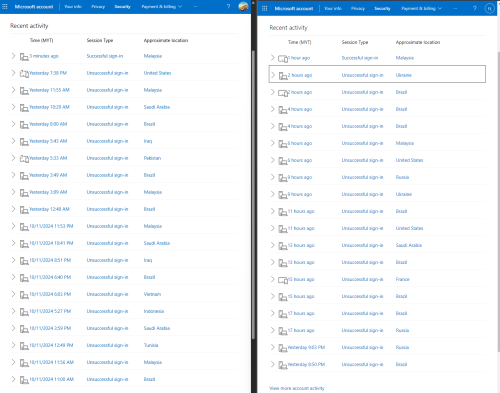Viewport: 500px width, 393px height.
Task: Click device icon for the Tunisia sign-in row
Action: [24, 345]
